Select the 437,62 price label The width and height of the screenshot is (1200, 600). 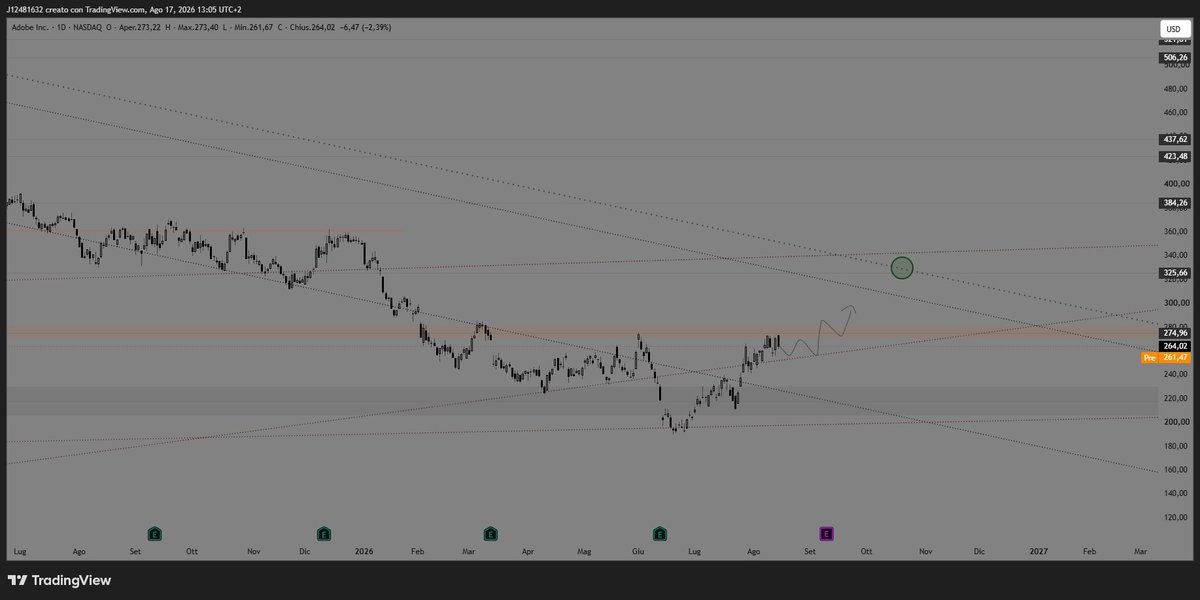pyautogui.click(x=1174, y=141)
